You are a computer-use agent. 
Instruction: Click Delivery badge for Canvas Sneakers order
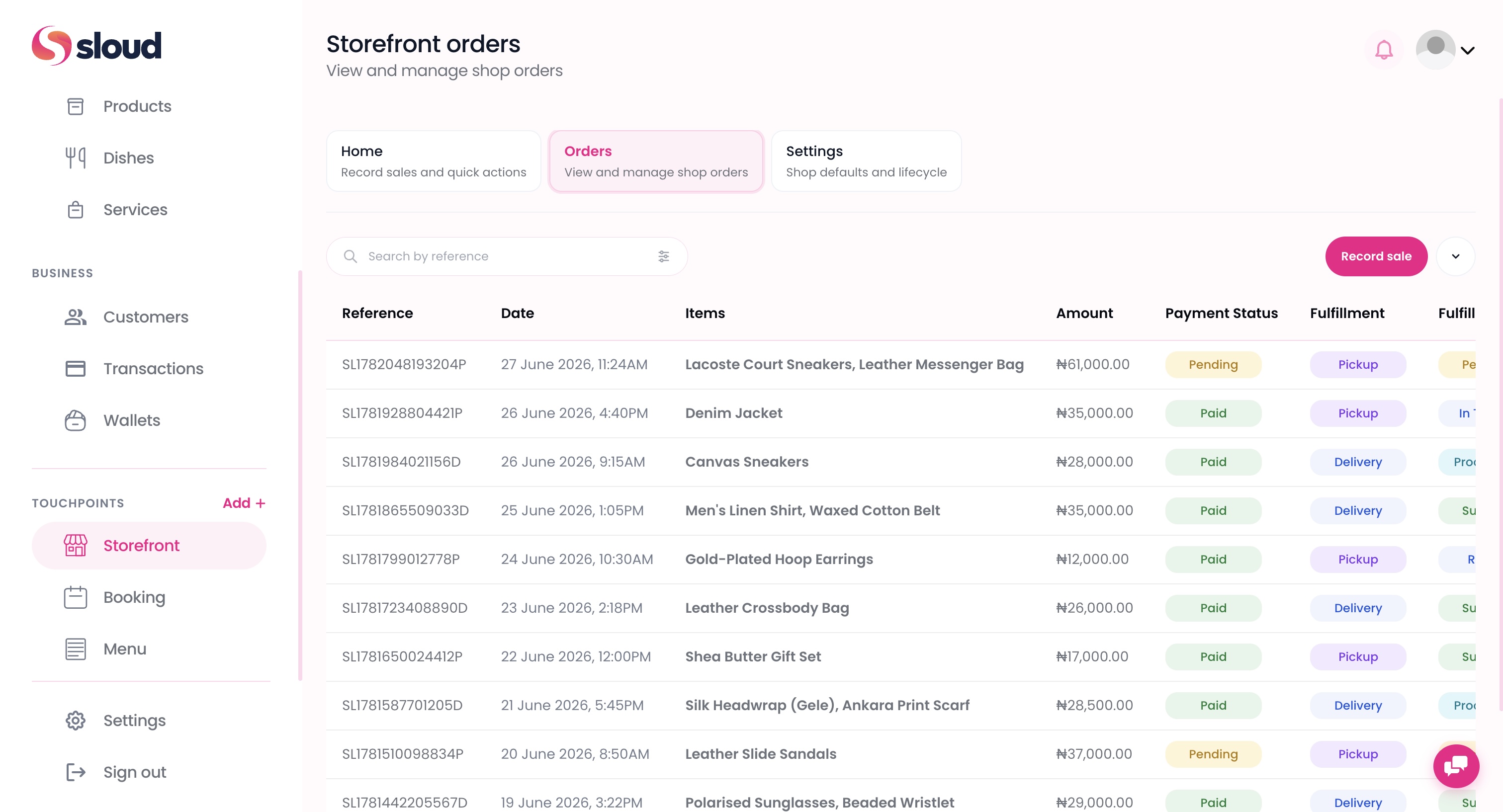(1358, 462)
